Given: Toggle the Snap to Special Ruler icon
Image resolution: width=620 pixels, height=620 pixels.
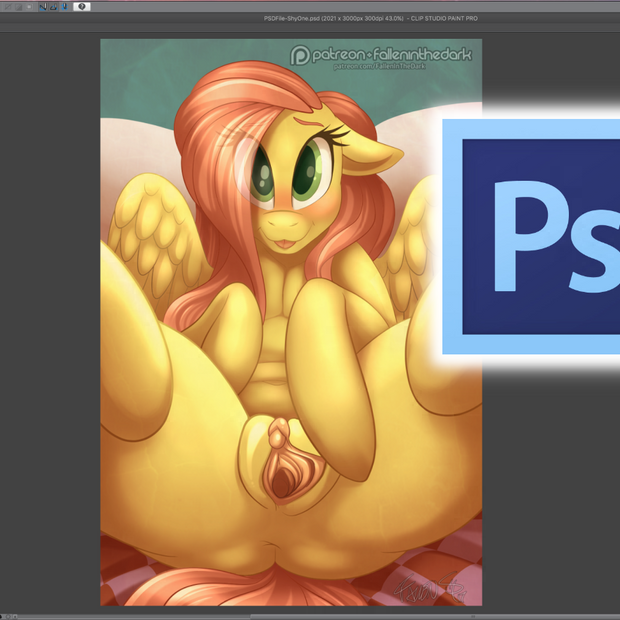Looking at the screenshot, I should pos(53,6).
